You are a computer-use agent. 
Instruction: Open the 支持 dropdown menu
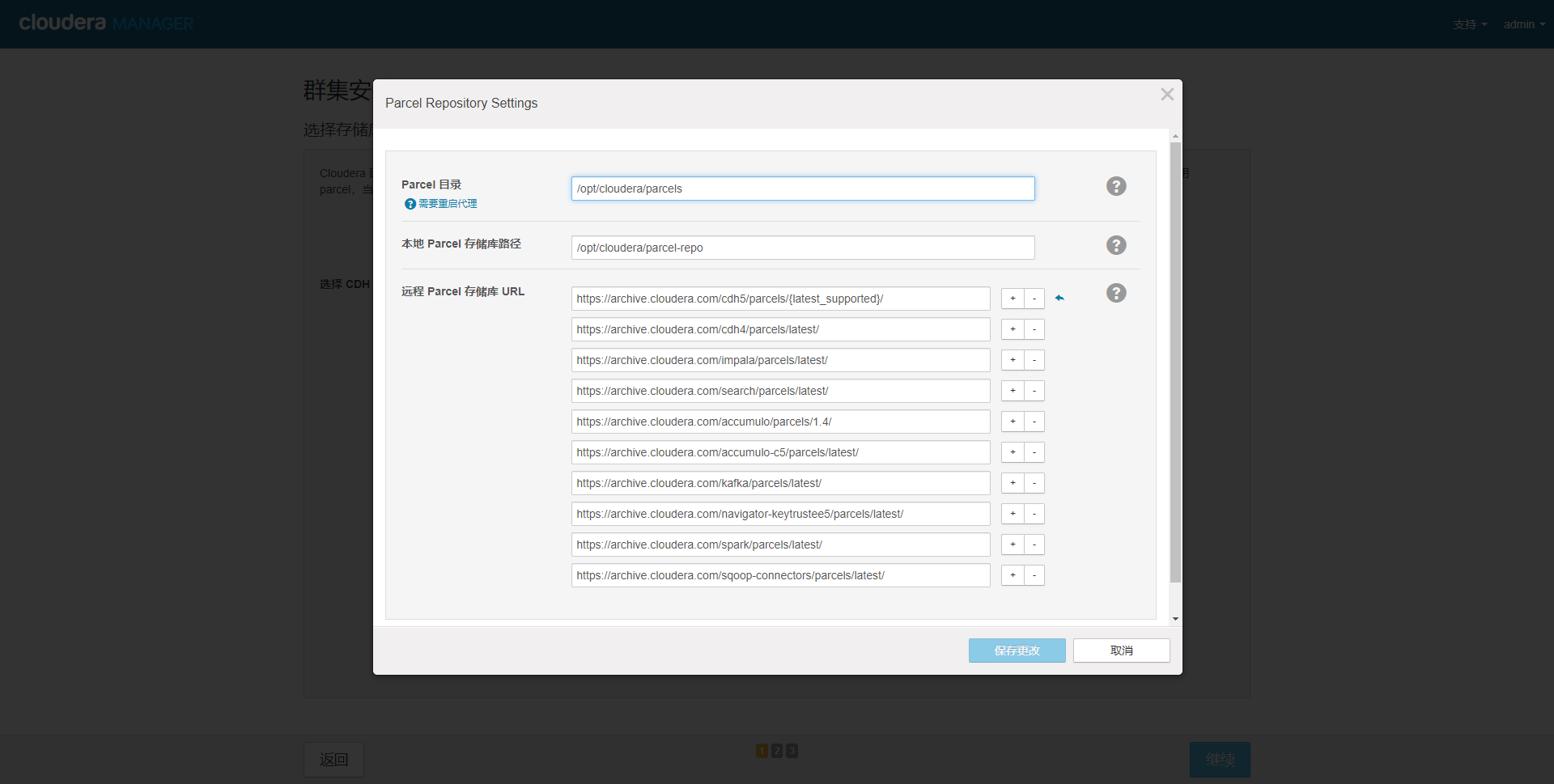(x=1470, y=24)
